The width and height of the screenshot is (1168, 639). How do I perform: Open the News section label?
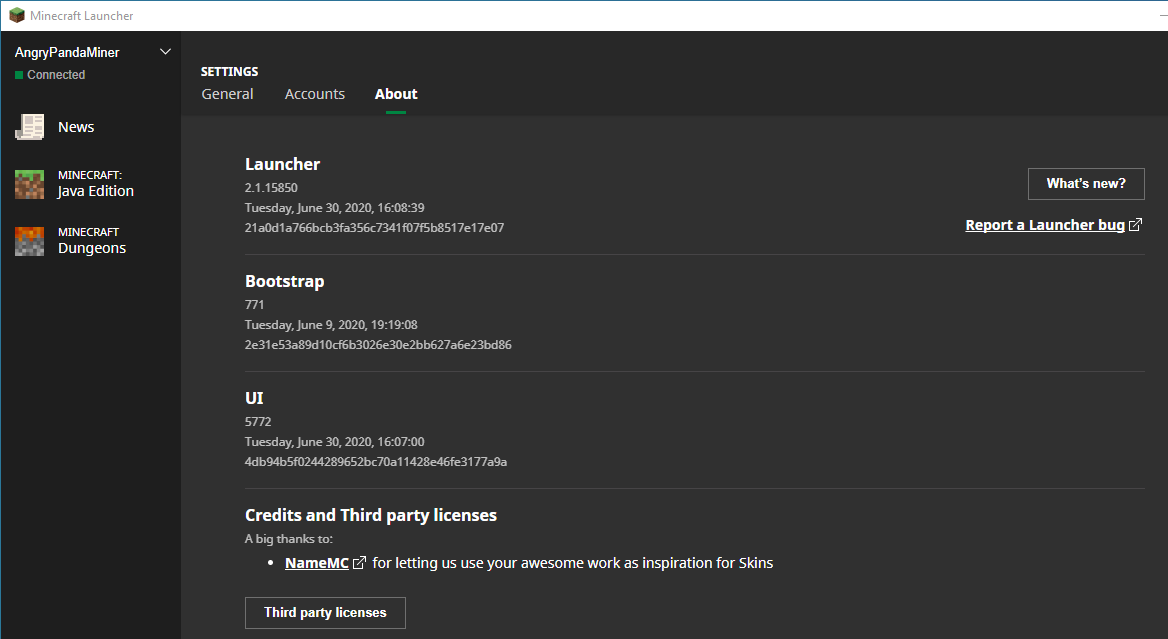(76, 127)
